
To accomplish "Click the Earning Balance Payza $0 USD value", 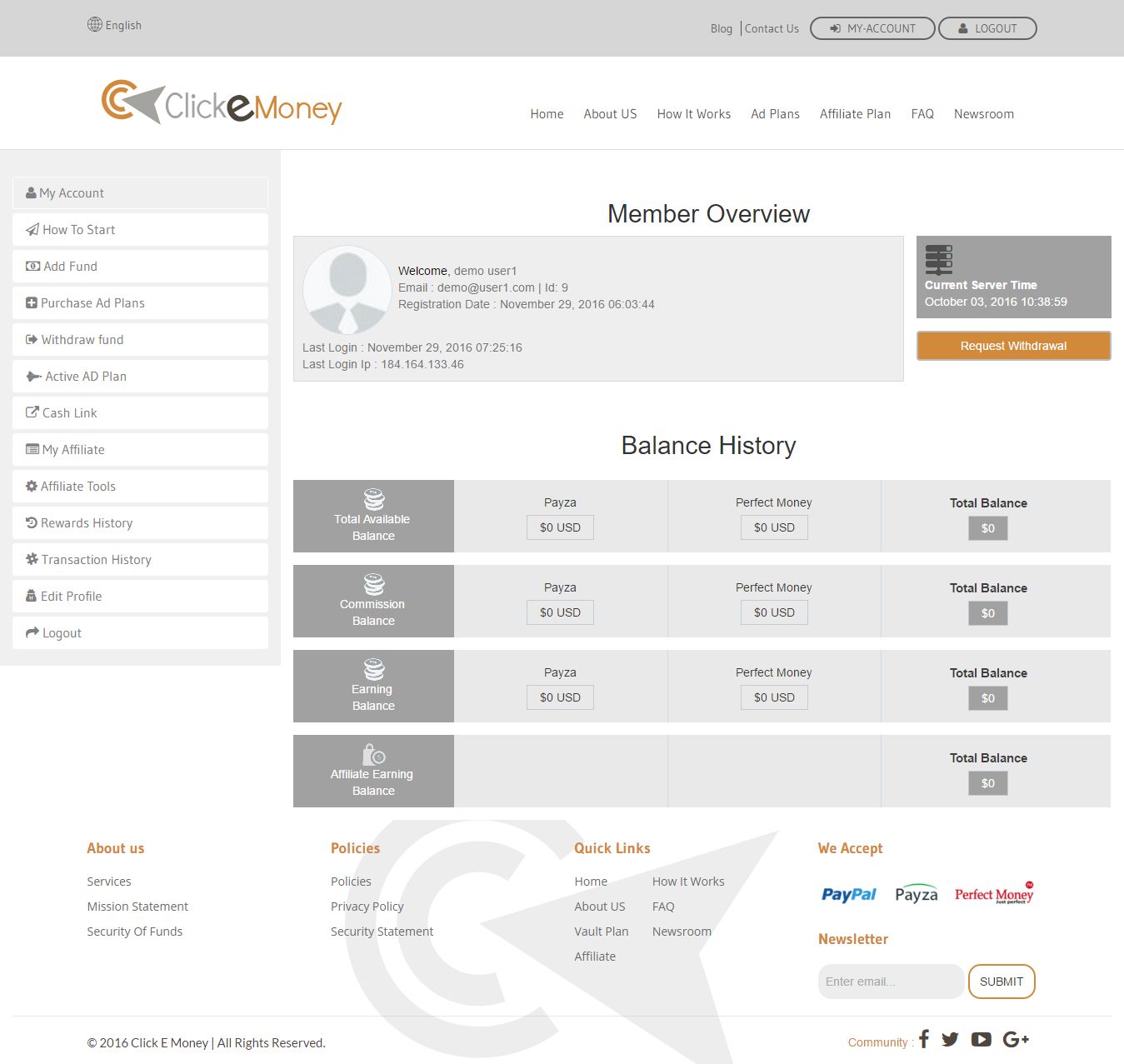I will pos(560,697).
